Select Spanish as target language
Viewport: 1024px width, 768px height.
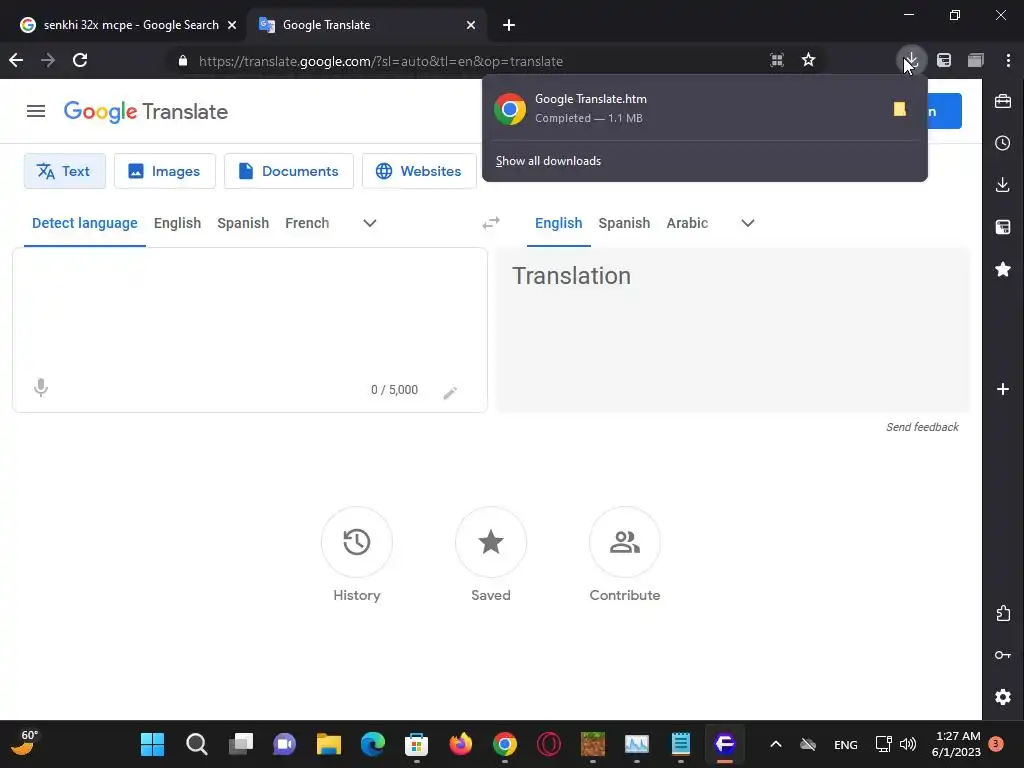(624, 223)
